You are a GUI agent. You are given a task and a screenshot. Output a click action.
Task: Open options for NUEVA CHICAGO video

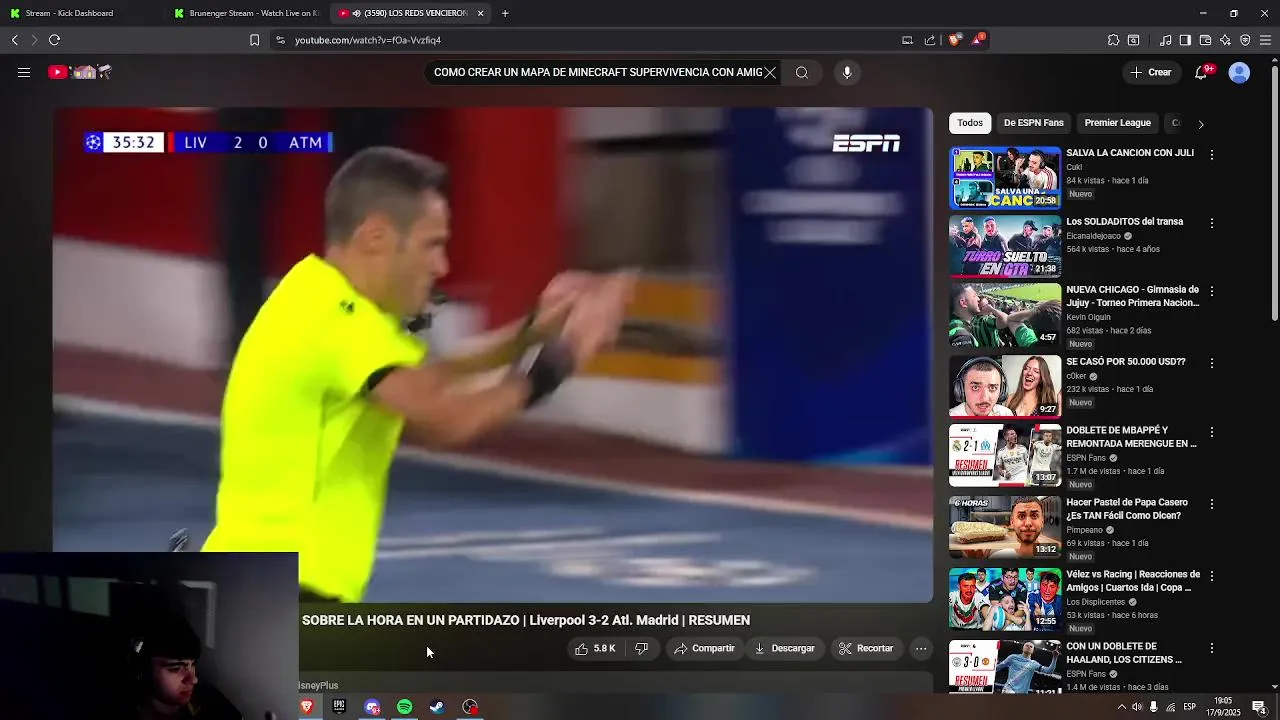[x=1211, y=291]
